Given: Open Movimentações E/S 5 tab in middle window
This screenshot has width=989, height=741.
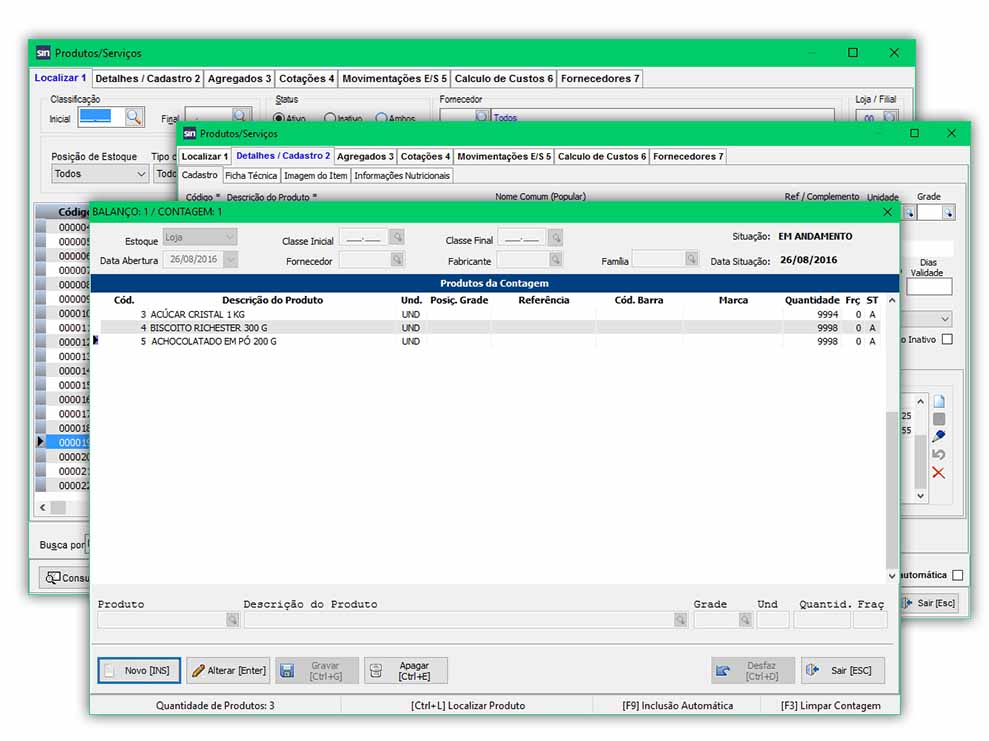Looking at the screenshot, I should (504, 156).
